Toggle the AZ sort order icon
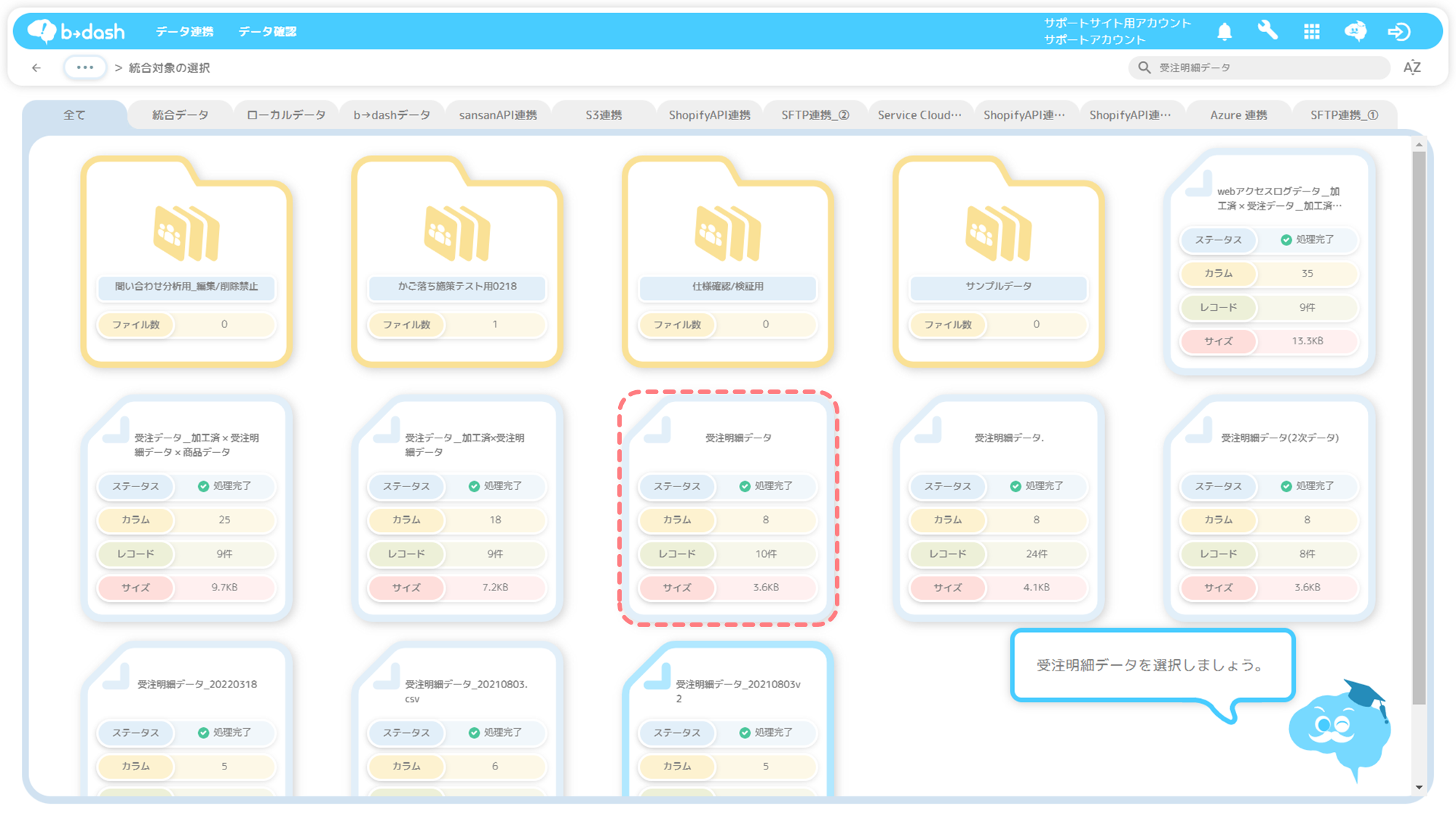The width and height of the screenshot is (1456, 819). [1412, 68]
